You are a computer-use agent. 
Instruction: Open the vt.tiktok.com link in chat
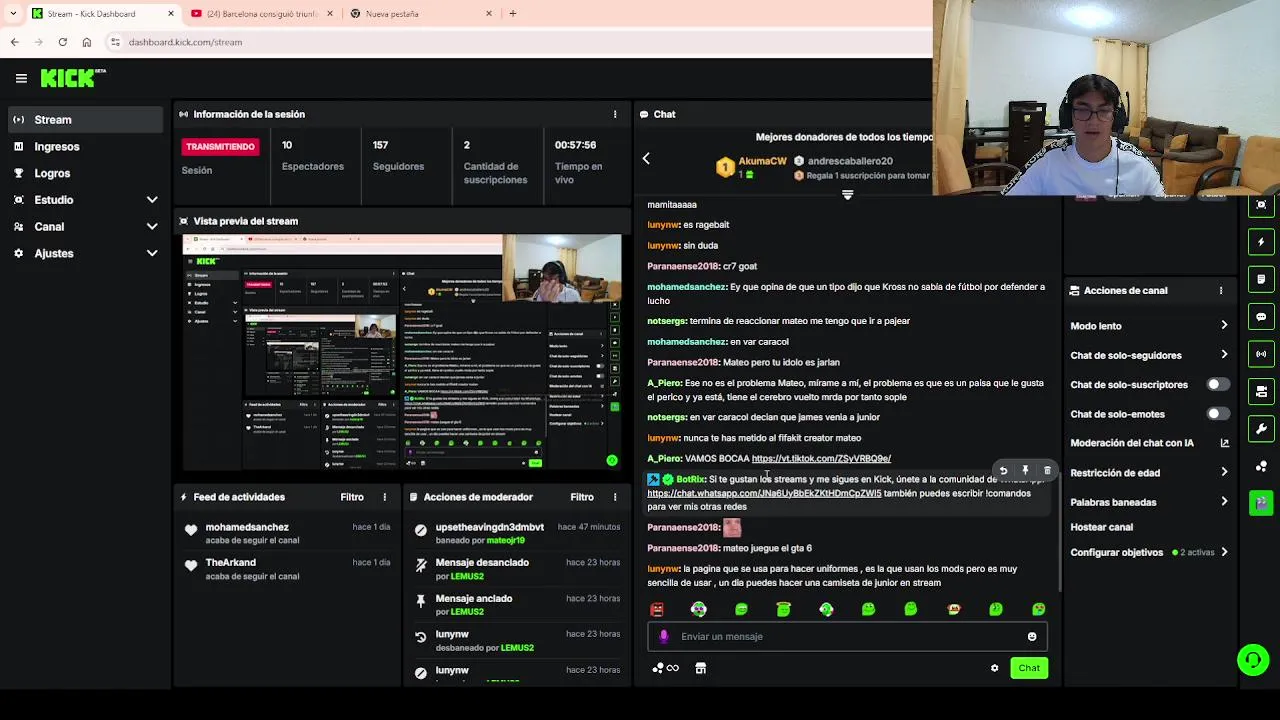pyautogui.click(x=821, y=458)
